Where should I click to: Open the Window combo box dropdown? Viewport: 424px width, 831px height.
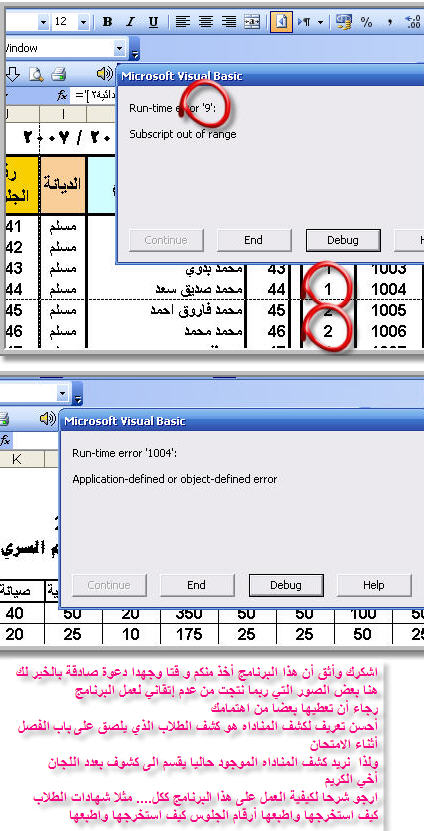pyautogui.click(x=120, y=49)
